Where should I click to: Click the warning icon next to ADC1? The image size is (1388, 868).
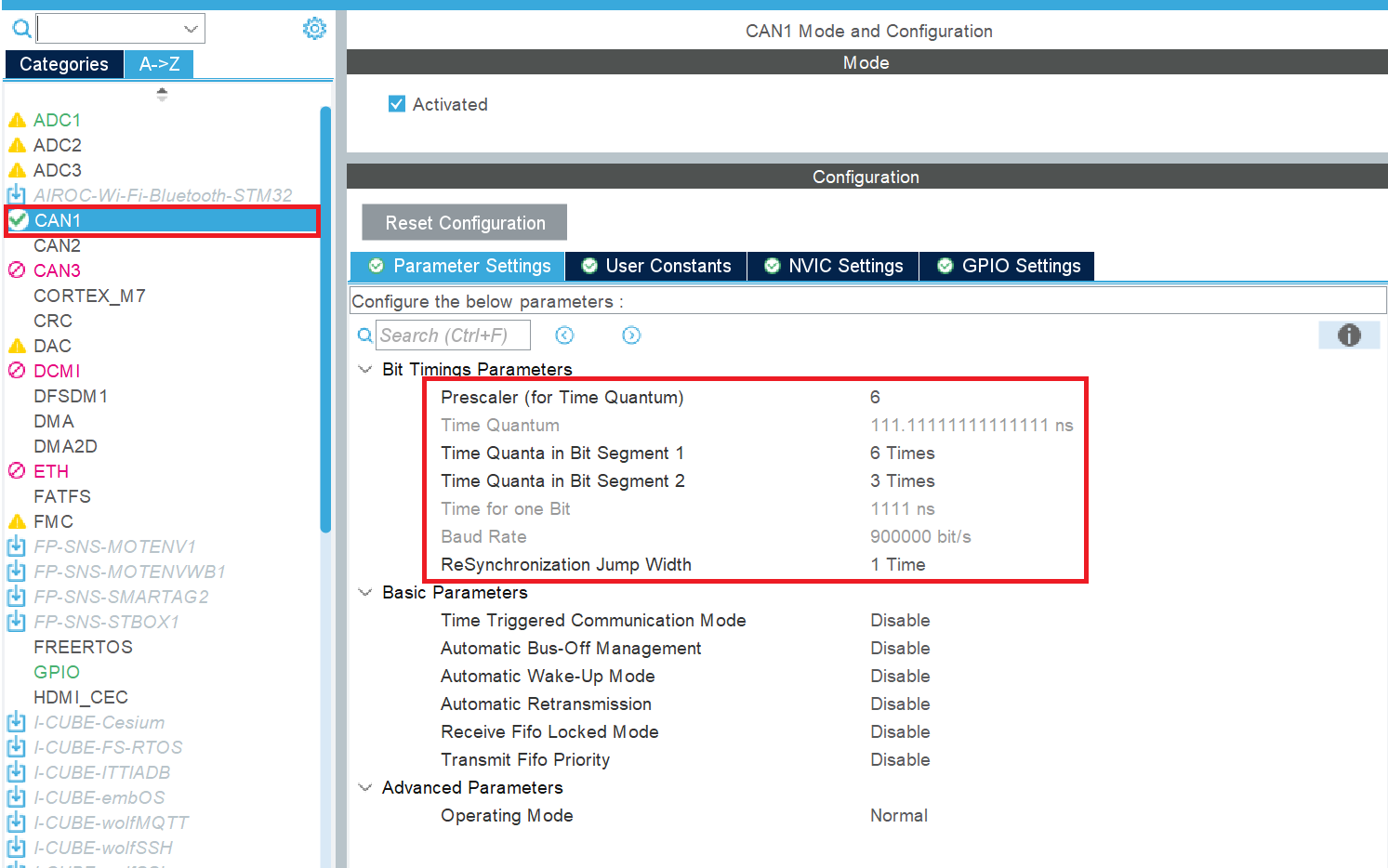click(x=17, y=120)
